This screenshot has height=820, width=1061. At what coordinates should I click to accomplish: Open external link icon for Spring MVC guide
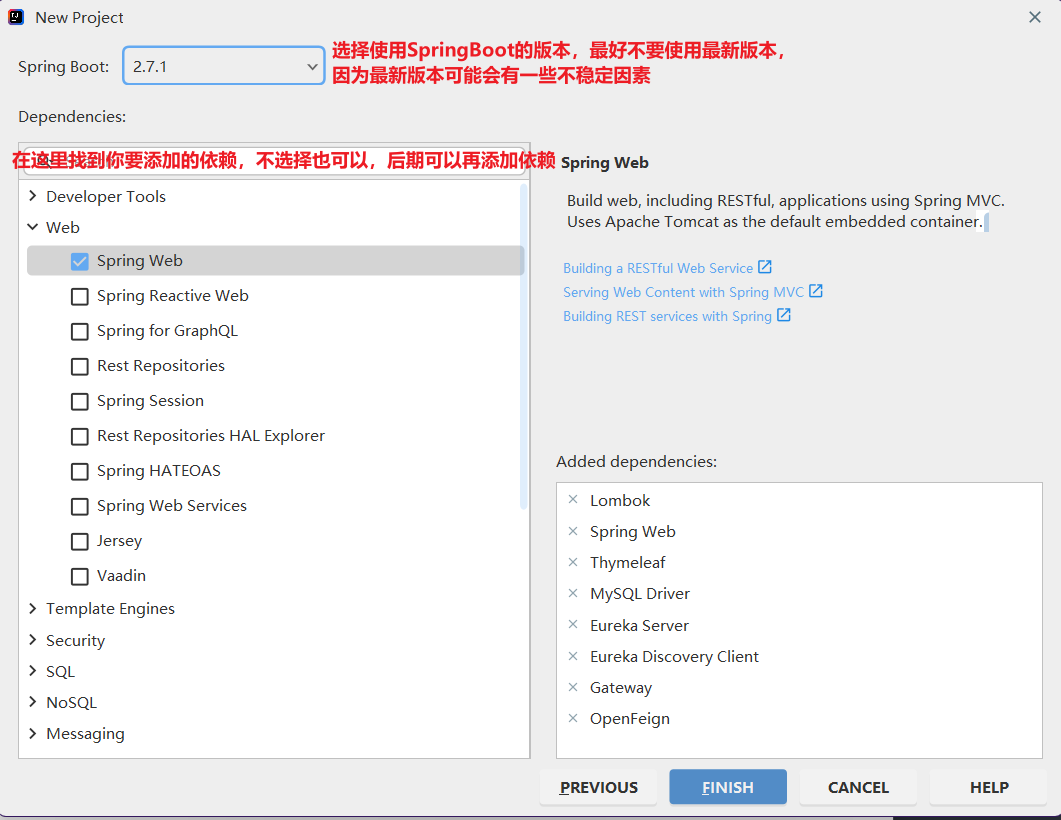click(x=816, y=291)
